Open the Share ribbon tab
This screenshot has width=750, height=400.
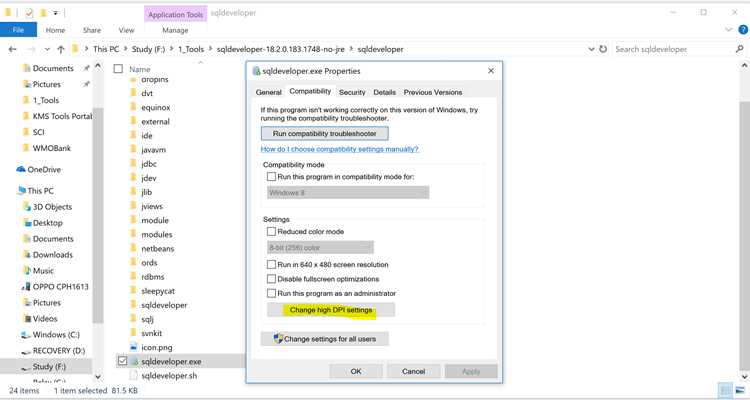pos(92,30)
